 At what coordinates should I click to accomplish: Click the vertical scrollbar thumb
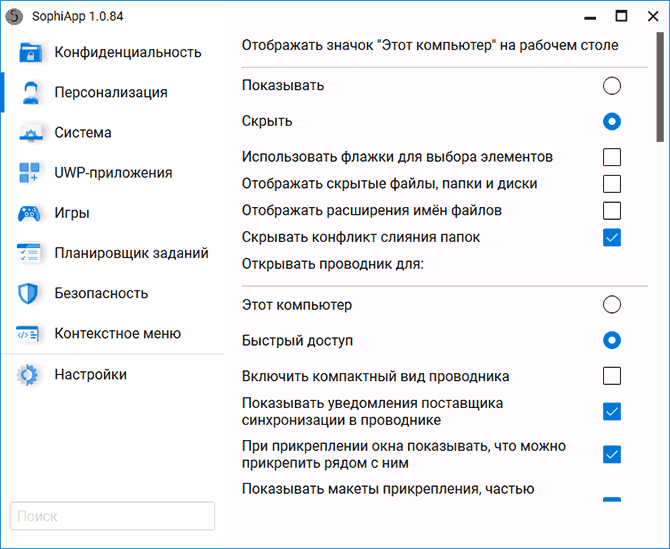pyautogui.click(x=660, y=88)
